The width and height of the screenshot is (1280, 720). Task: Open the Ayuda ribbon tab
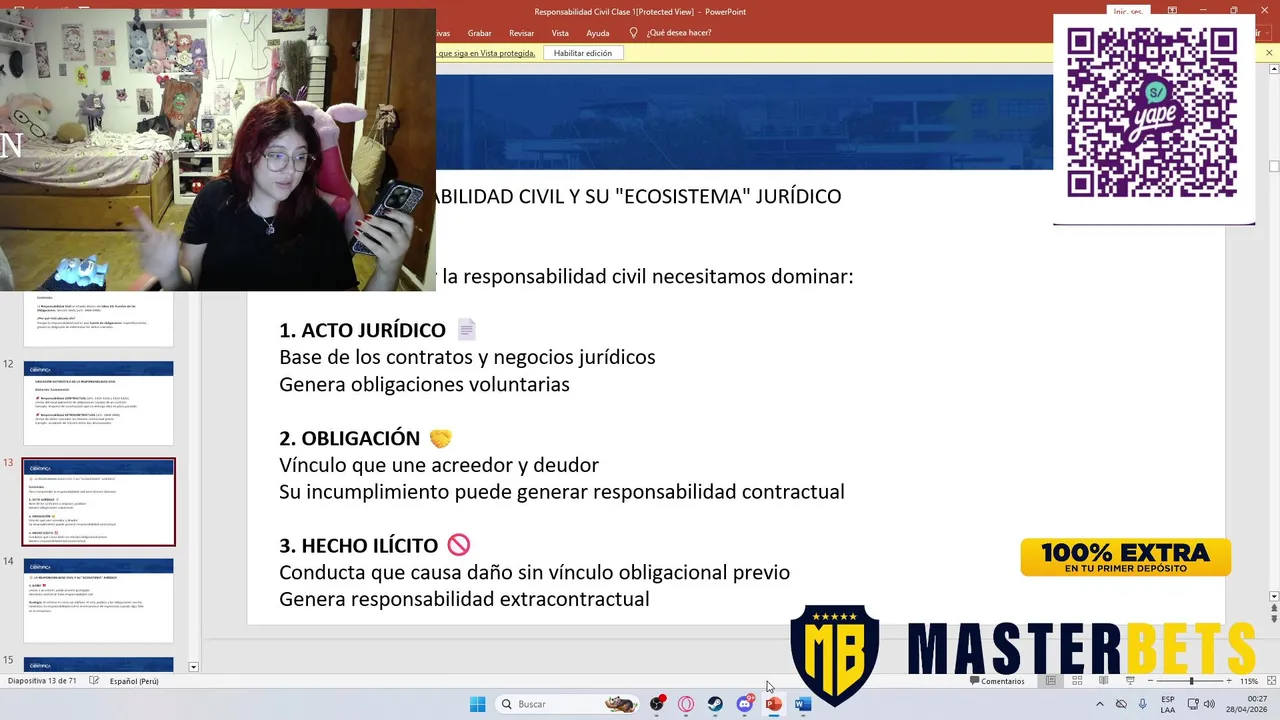point(598,33)
